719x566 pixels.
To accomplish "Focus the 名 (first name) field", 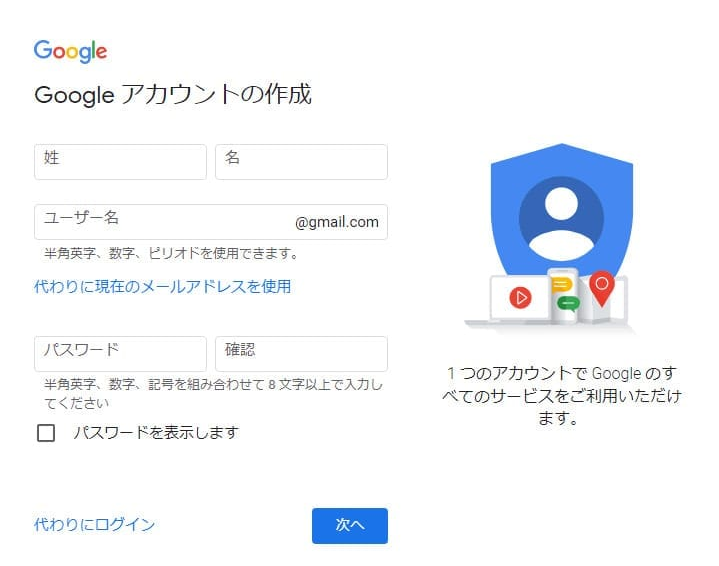I will click(301, 162).
